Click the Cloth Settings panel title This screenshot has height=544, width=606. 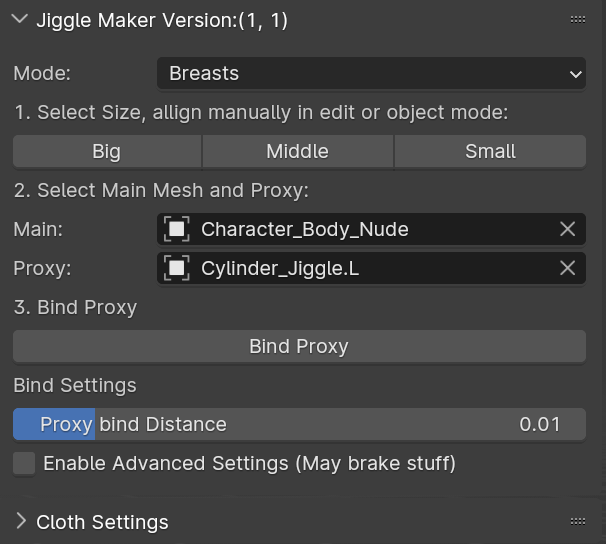click(x=102, y=522)
